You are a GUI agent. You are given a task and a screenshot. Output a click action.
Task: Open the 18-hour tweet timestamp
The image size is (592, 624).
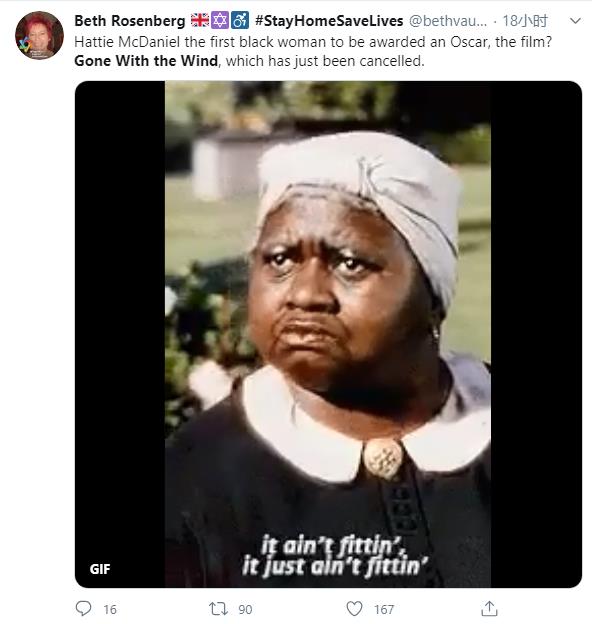[525, 21]
